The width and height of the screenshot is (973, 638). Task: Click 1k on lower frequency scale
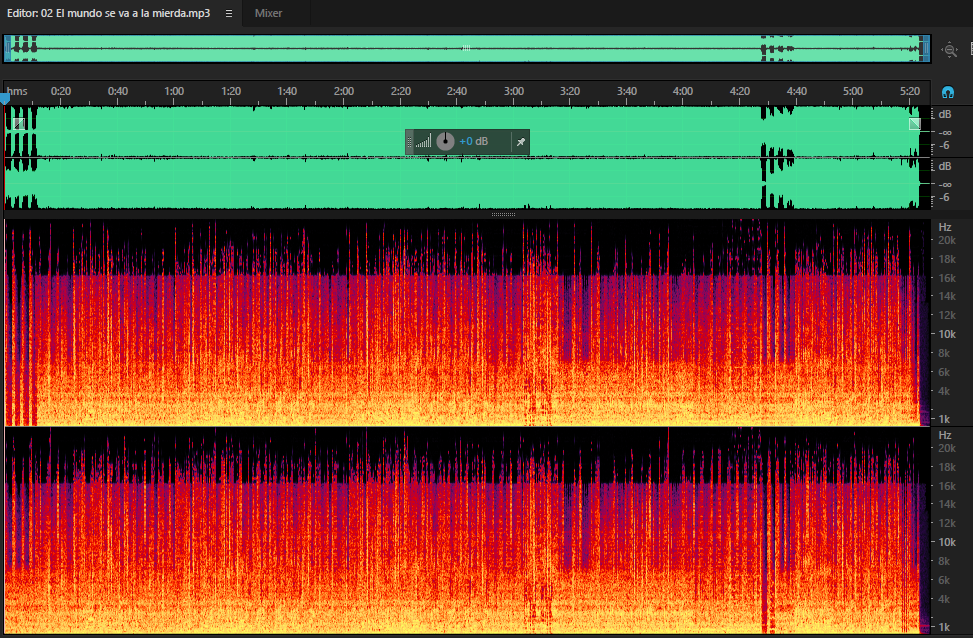[944, 627]
